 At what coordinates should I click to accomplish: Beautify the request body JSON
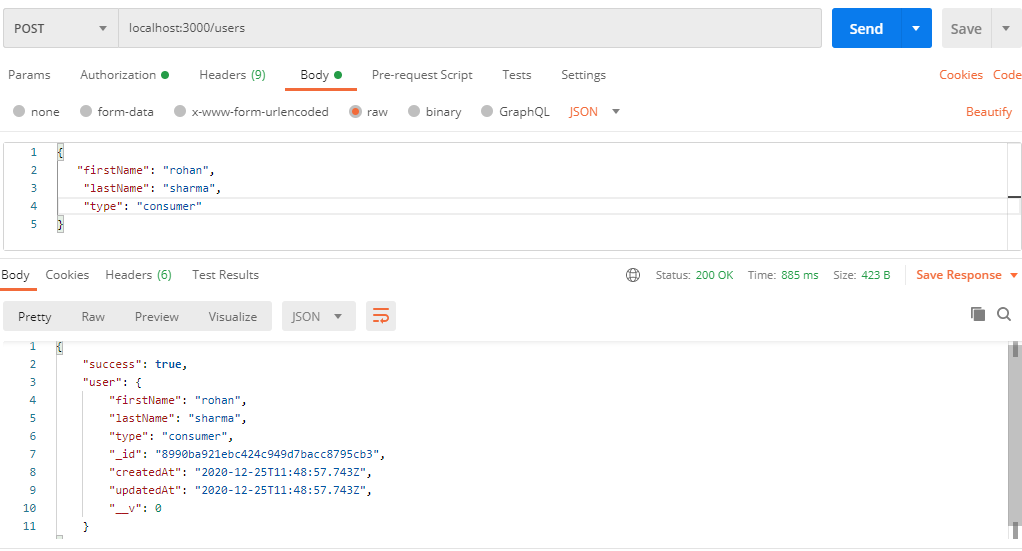pos(989,112)
